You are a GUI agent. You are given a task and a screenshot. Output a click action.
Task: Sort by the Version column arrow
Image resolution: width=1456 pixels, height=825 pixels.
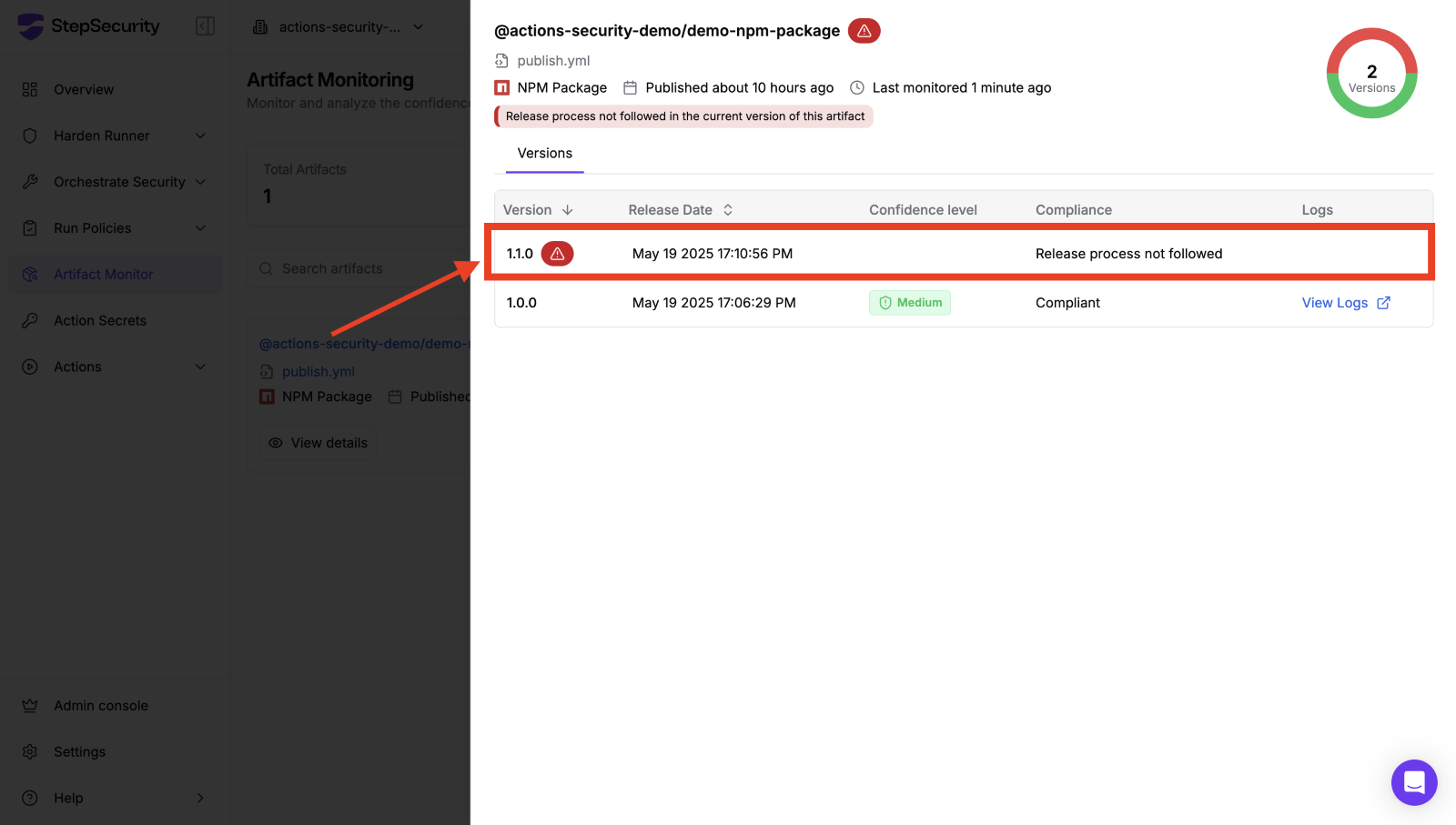coord(568,210)
